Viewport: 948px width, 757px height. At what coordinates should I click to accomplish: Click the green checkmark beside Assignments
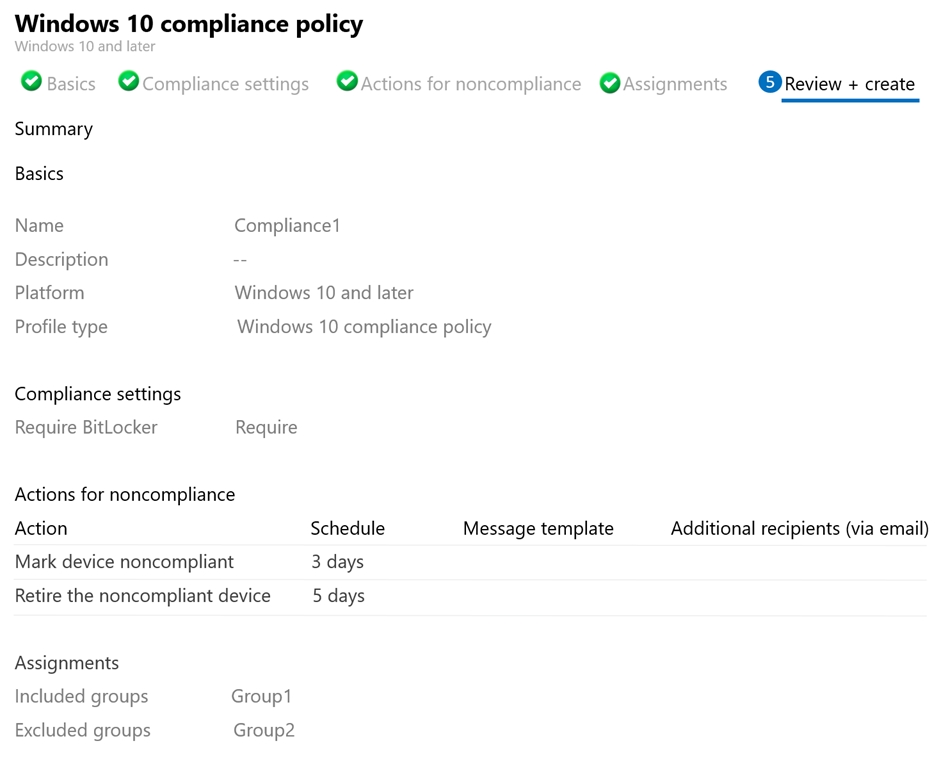click(609, 83)
